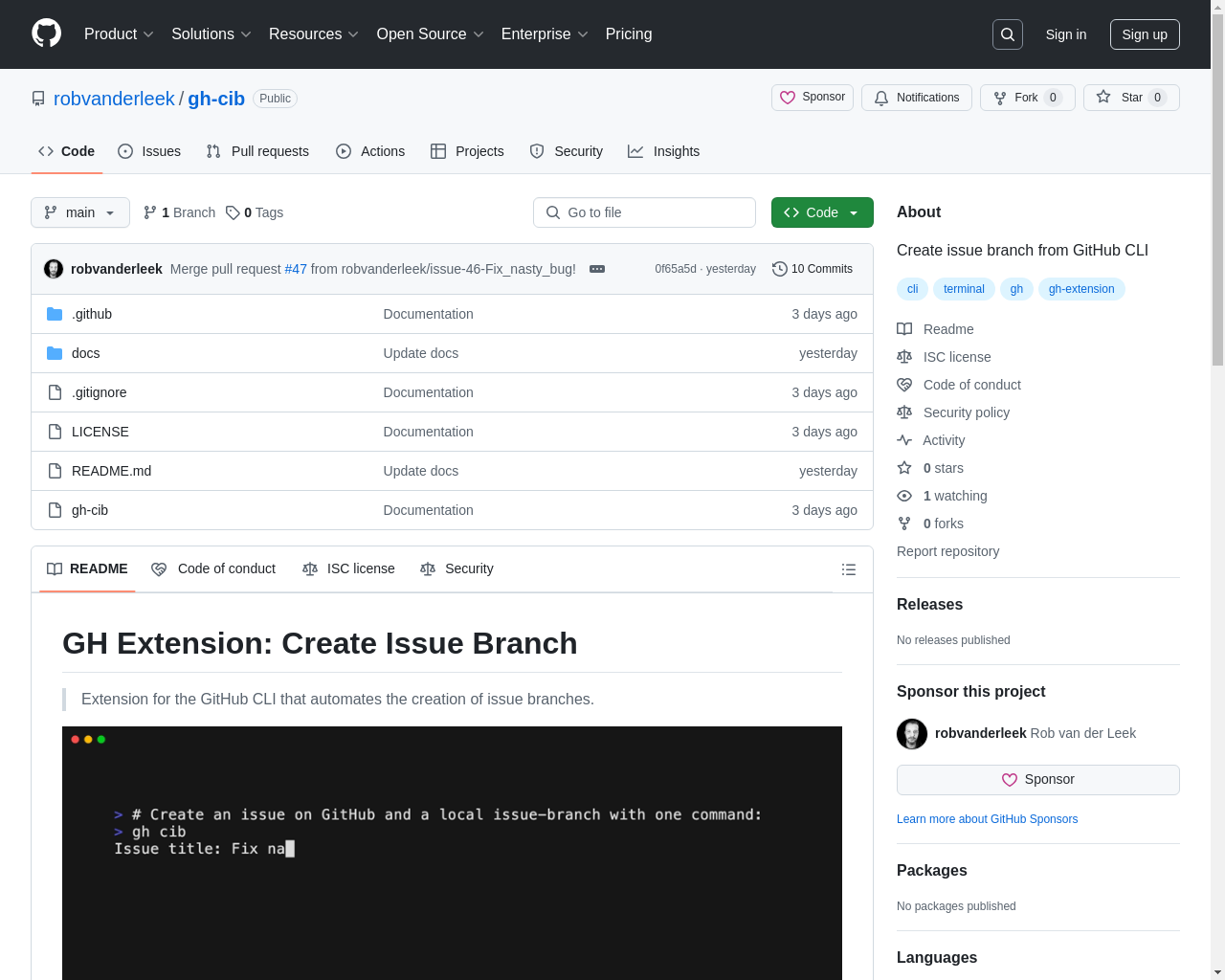Open the Security tab in repo navigation
Viewport: 1225px width, 980px height.
567,151
